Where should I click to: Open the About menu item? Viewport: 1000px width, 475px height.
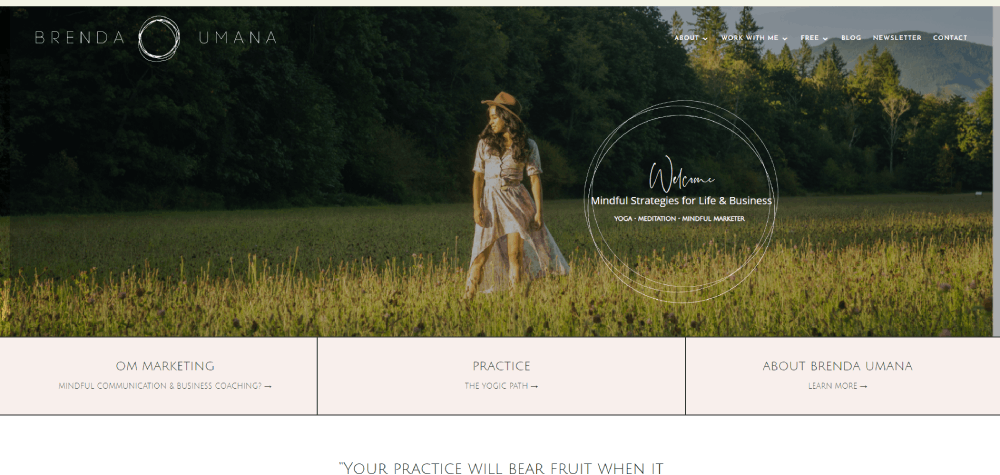pyautogui.click(x=687, y=38)
